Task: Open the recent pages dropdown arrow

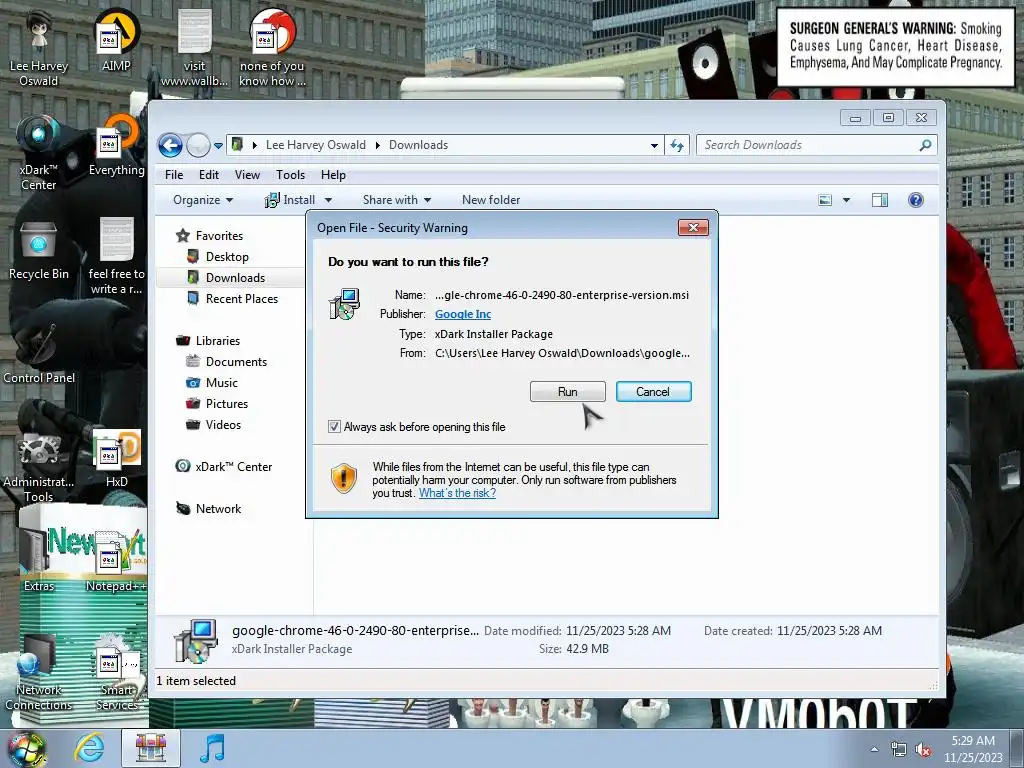Action: (x=218, y=146)
